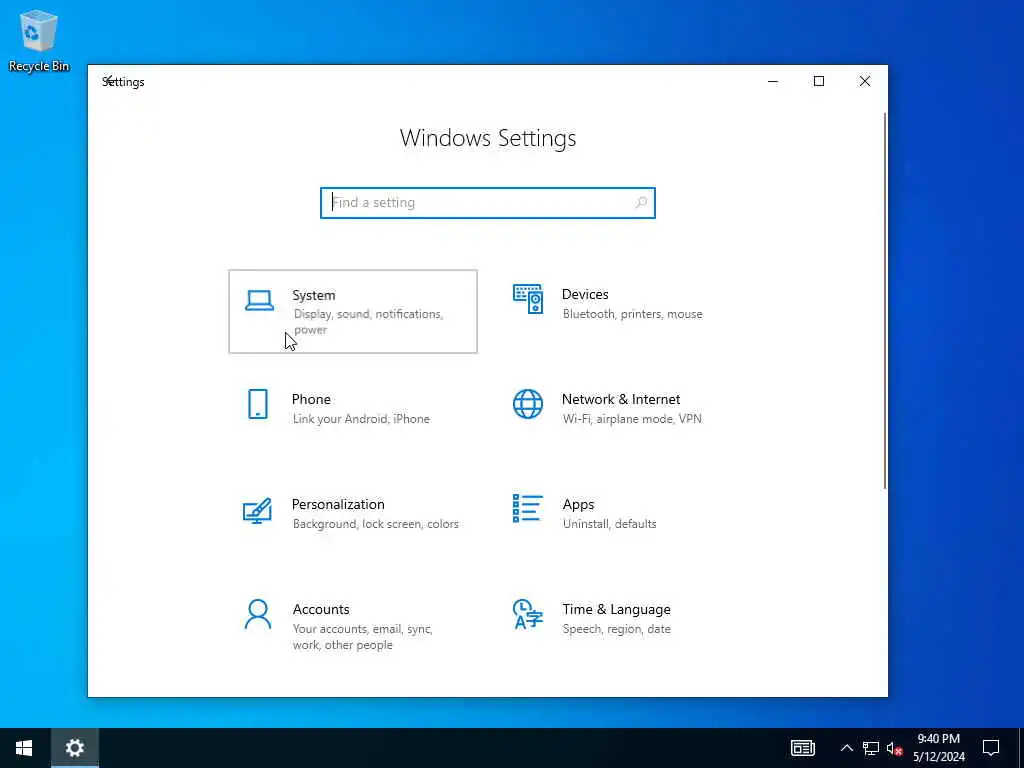Open the Network & Internet globe icon
Image resolution: width=1024 pixels, height=768 pixels.
pos(528,404)
